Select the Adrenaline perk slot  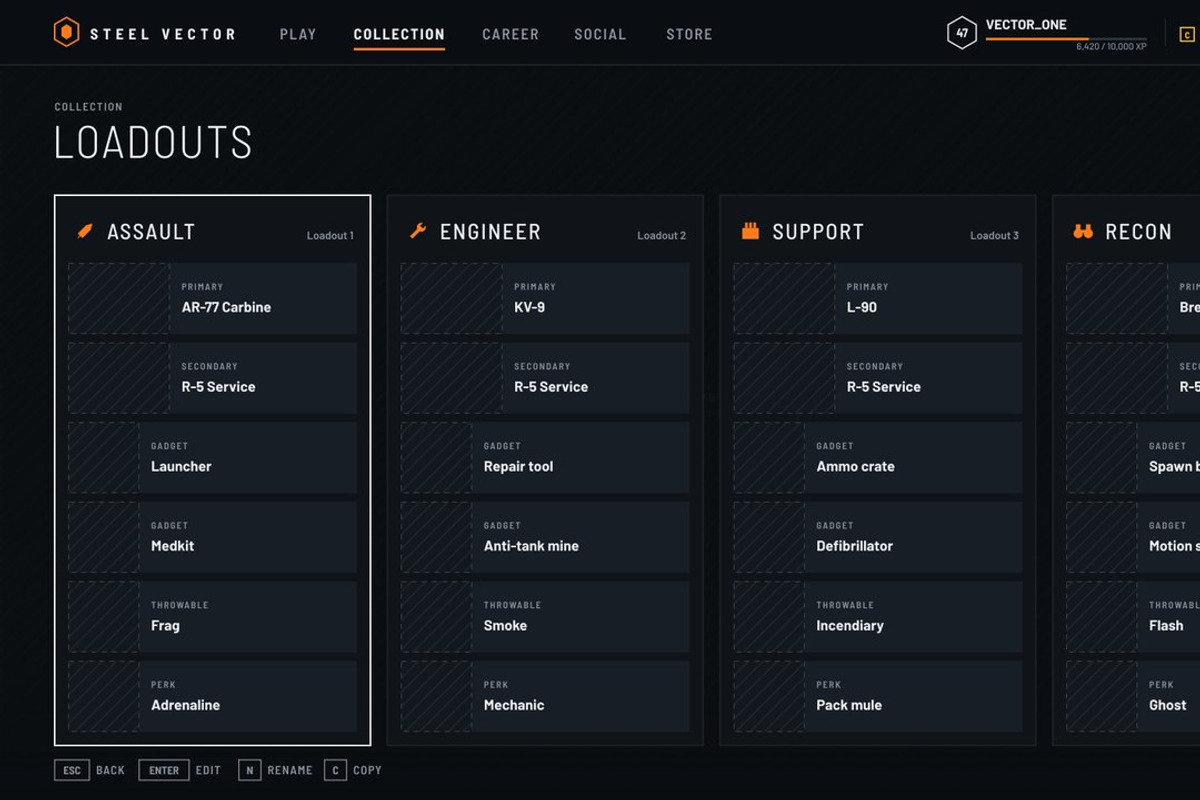[212, 696]
